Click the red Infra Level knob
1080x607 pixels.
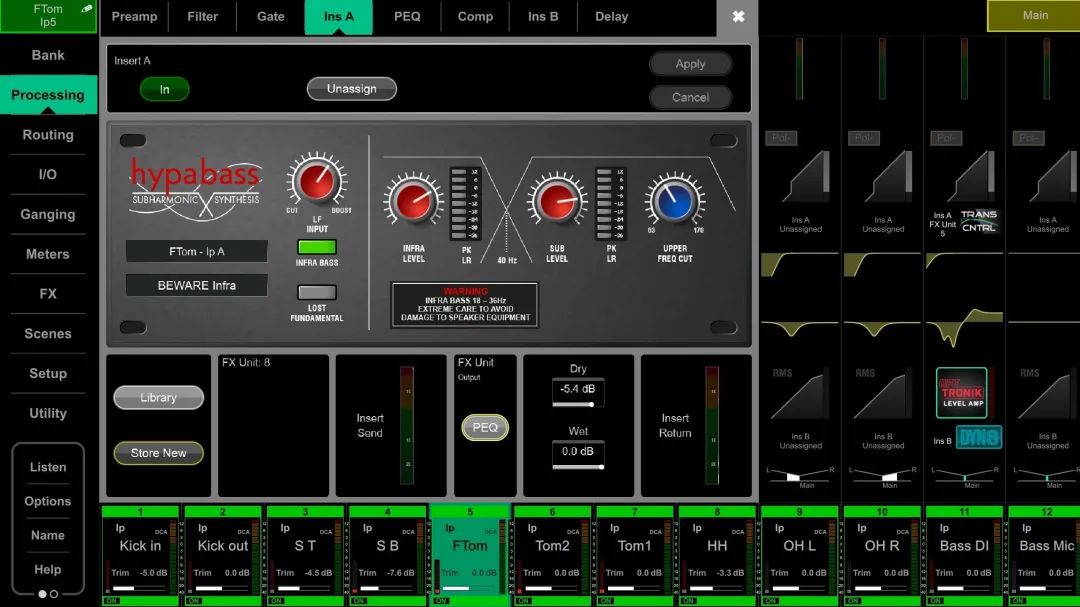[412, 200]
